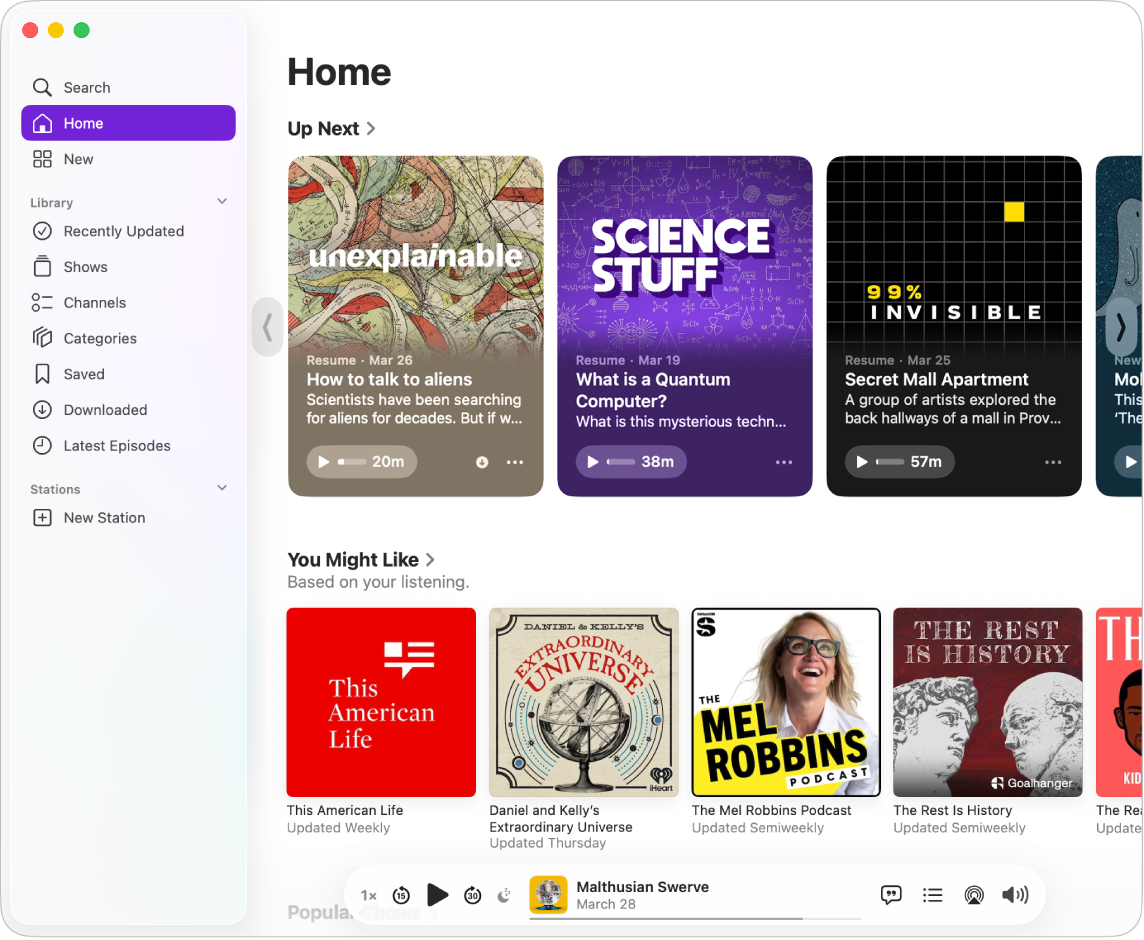Image resolution: width=1144 pixels, height=940 pixels.
Task: Create a New Station
Action: coord(102,517)
